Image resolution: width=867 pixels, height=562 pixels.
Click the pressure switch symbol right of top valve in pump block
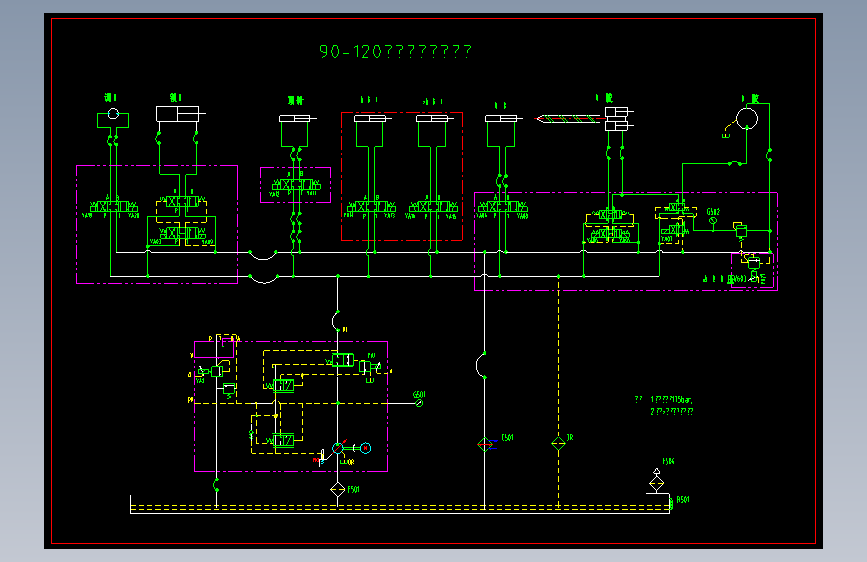pyautogui.click(x=369, y=366)
